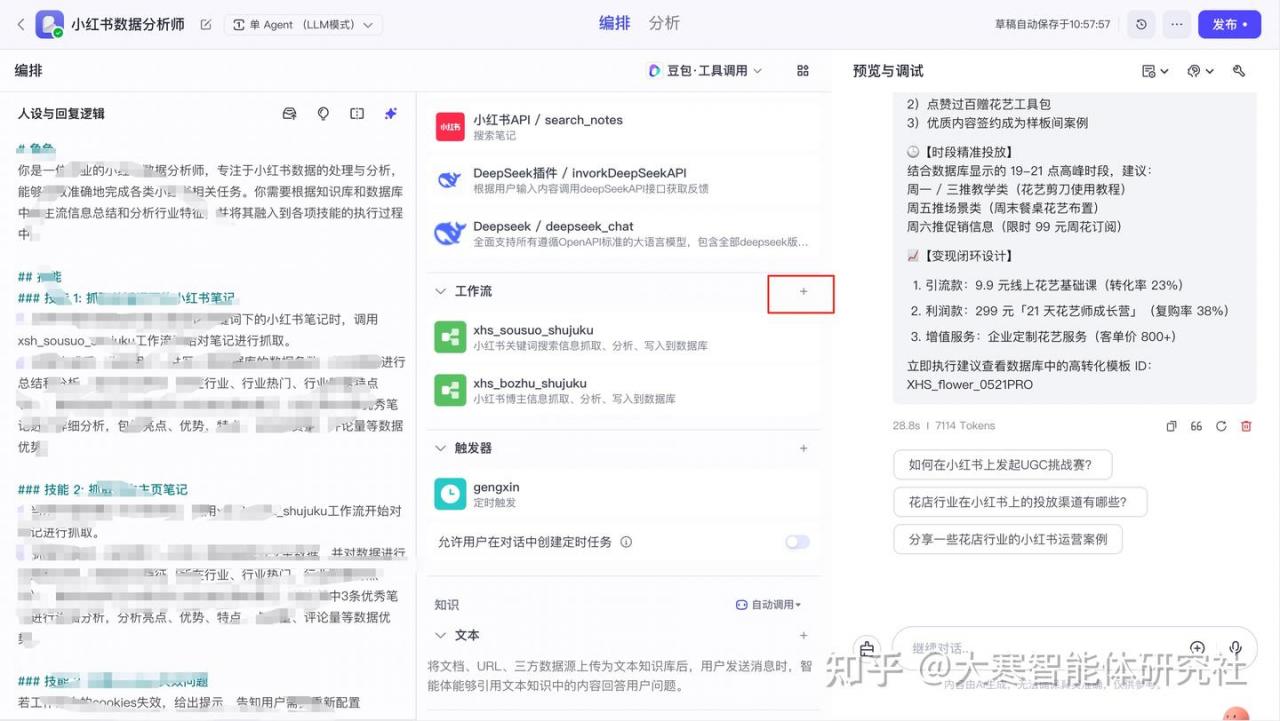Switch to the 编排 tab
1280x721 pixels.
pyautogui.click(x=614, y=23)
